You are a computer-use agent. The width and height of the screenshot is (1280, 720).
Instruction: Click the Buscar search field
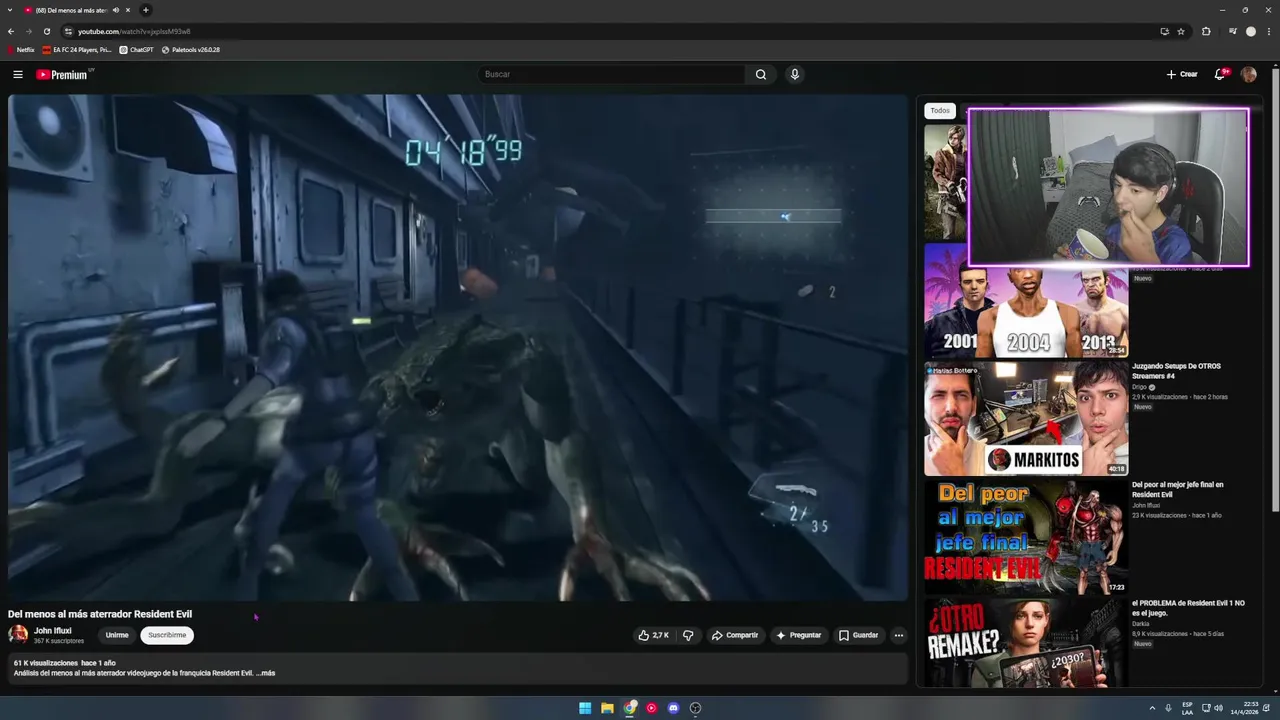pos(611,74)
